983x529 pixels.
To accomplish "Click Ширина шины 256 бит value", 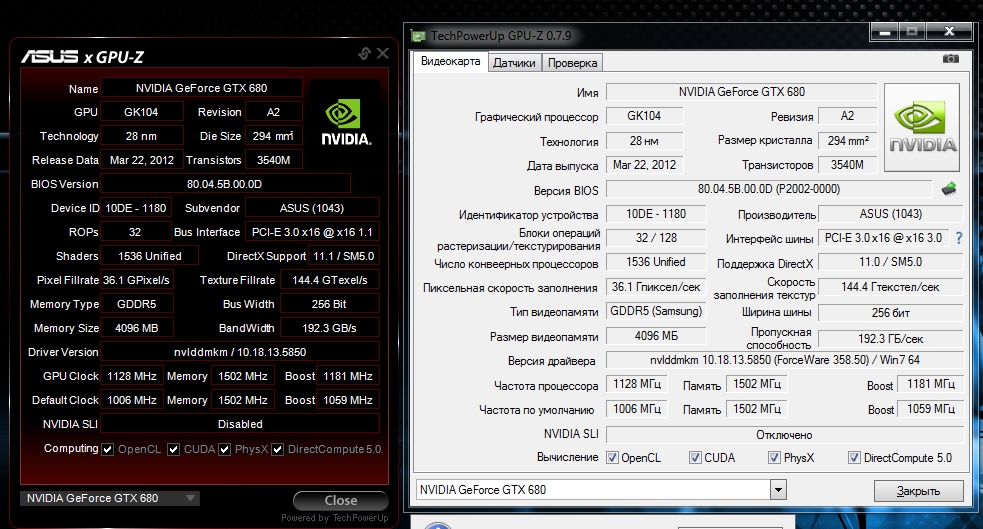I will (x=891, y=313).
